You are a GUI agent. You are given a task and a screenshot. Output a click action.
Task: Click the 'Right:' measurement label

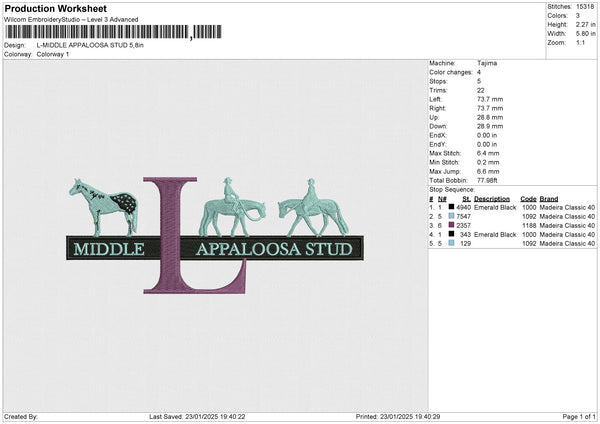click(x=437, y=108)
